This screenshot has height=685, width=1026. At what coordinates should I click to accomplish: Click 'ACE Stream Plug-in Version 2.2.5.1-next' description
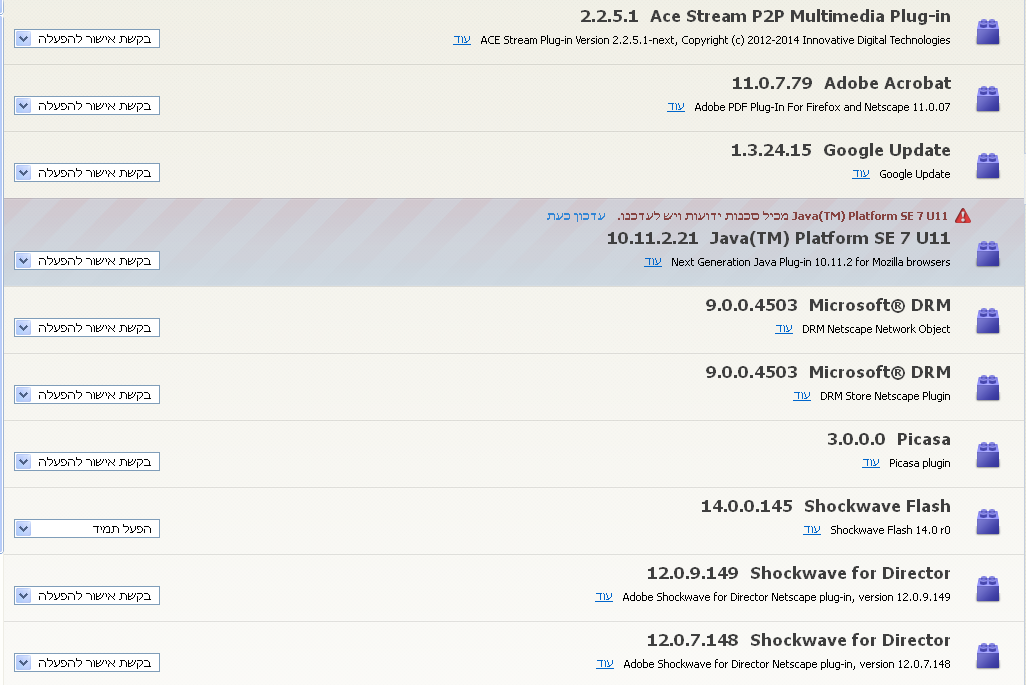[x=715, y=40]
